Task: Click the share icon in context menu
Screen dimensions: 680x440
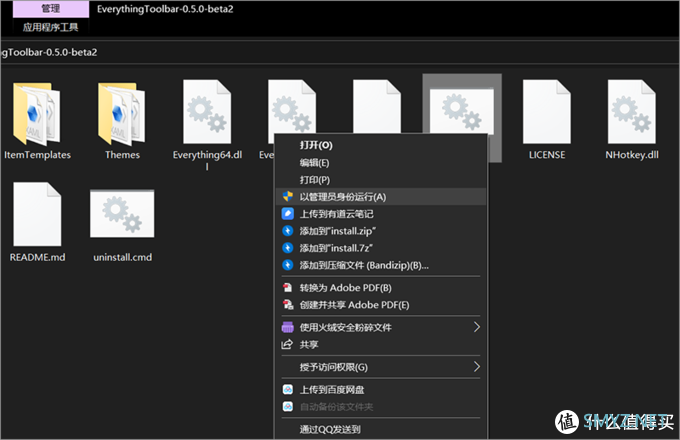Action: pyautogui.click(x=287, y=344)
